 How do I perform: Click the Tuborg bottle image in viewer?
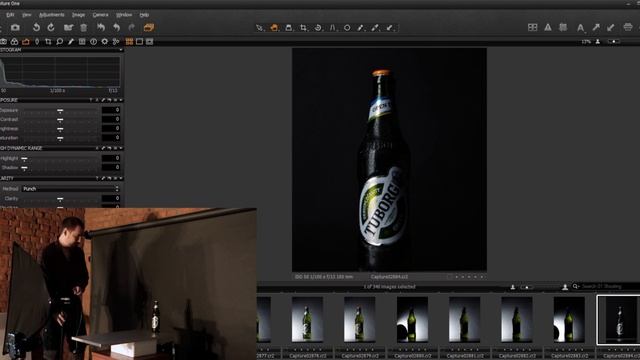tap(389, 159)
